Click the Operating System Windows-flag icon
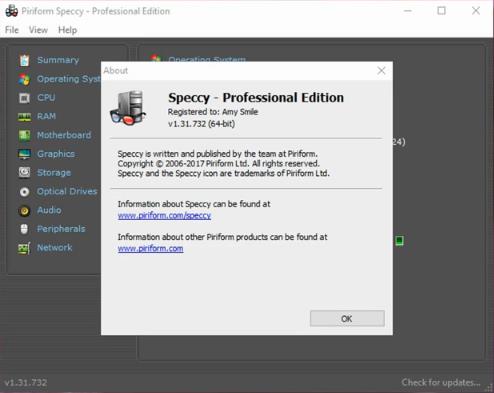This screenshot has height=393, width=494. coord(24,79)
